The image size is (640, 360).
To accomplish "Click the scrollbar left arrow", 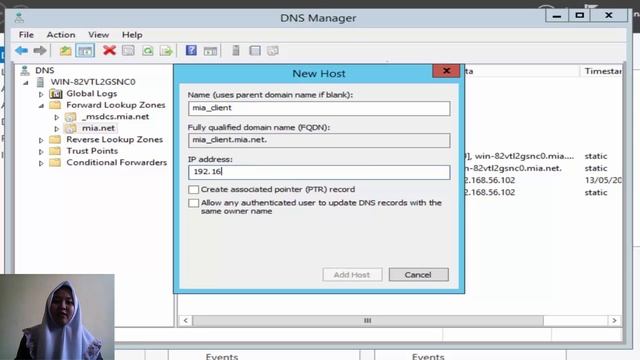I will click(x=186, y=320).
